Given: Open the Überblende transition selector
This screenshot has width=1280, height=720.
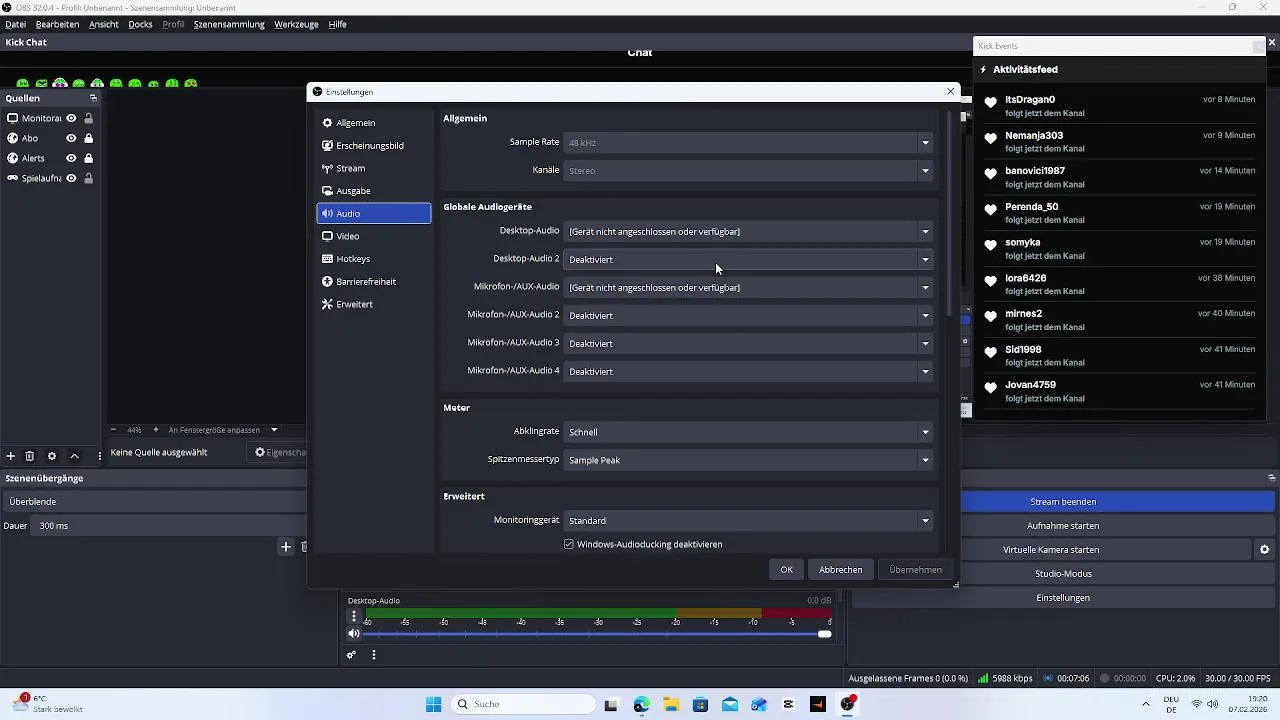Looking at the screenshot, I should point(155,502).
